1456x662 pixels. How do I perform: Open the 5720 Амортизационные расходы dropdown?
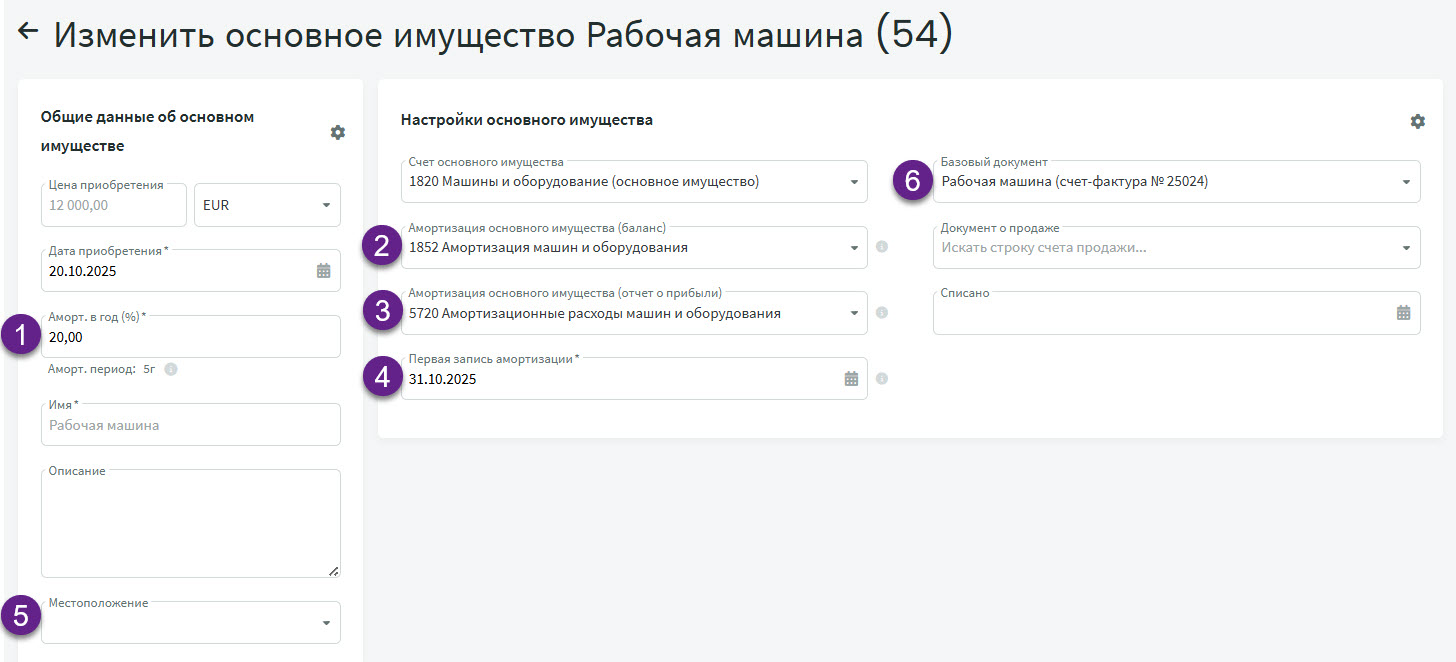(853, 313)
